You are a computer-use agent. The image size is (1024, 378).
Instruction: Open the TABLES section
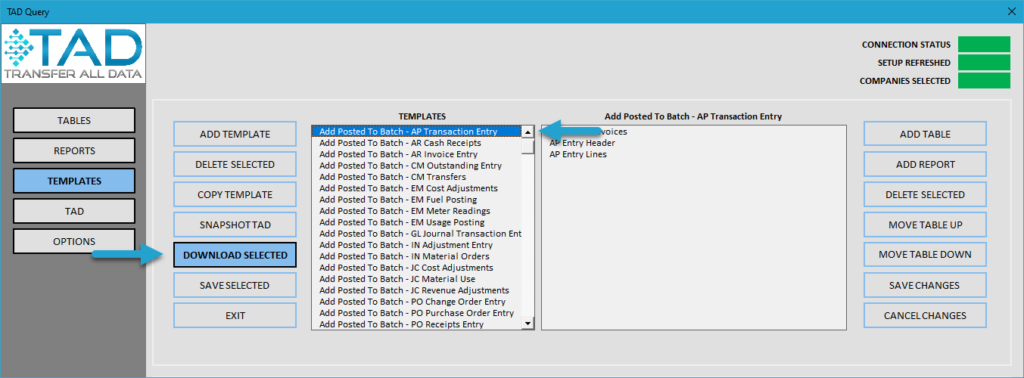pyautogui.click(x=74, y=120)
